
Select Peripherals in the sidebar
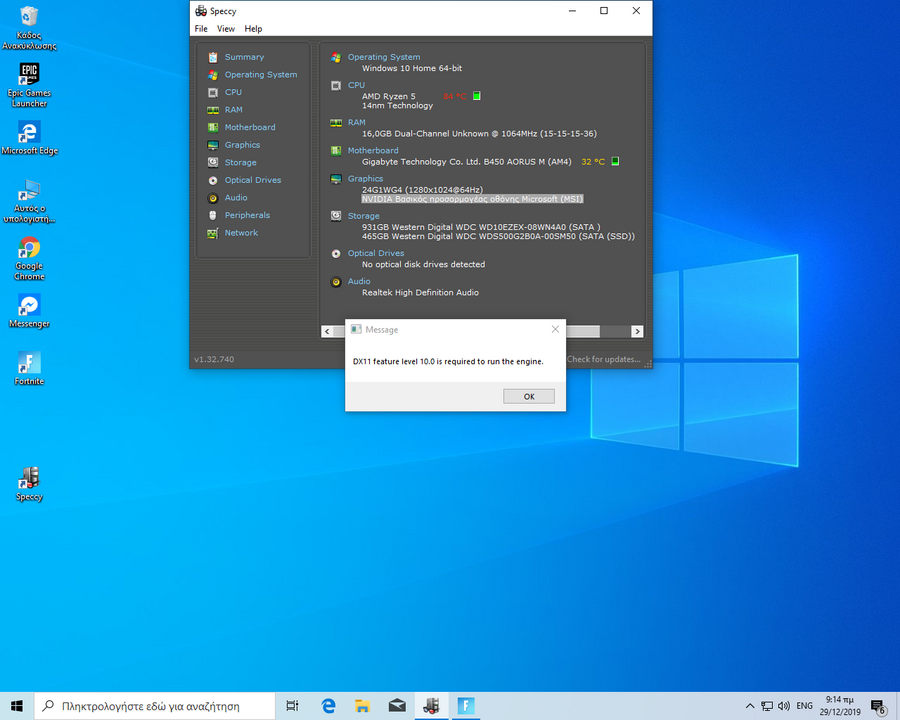[247, 215]
